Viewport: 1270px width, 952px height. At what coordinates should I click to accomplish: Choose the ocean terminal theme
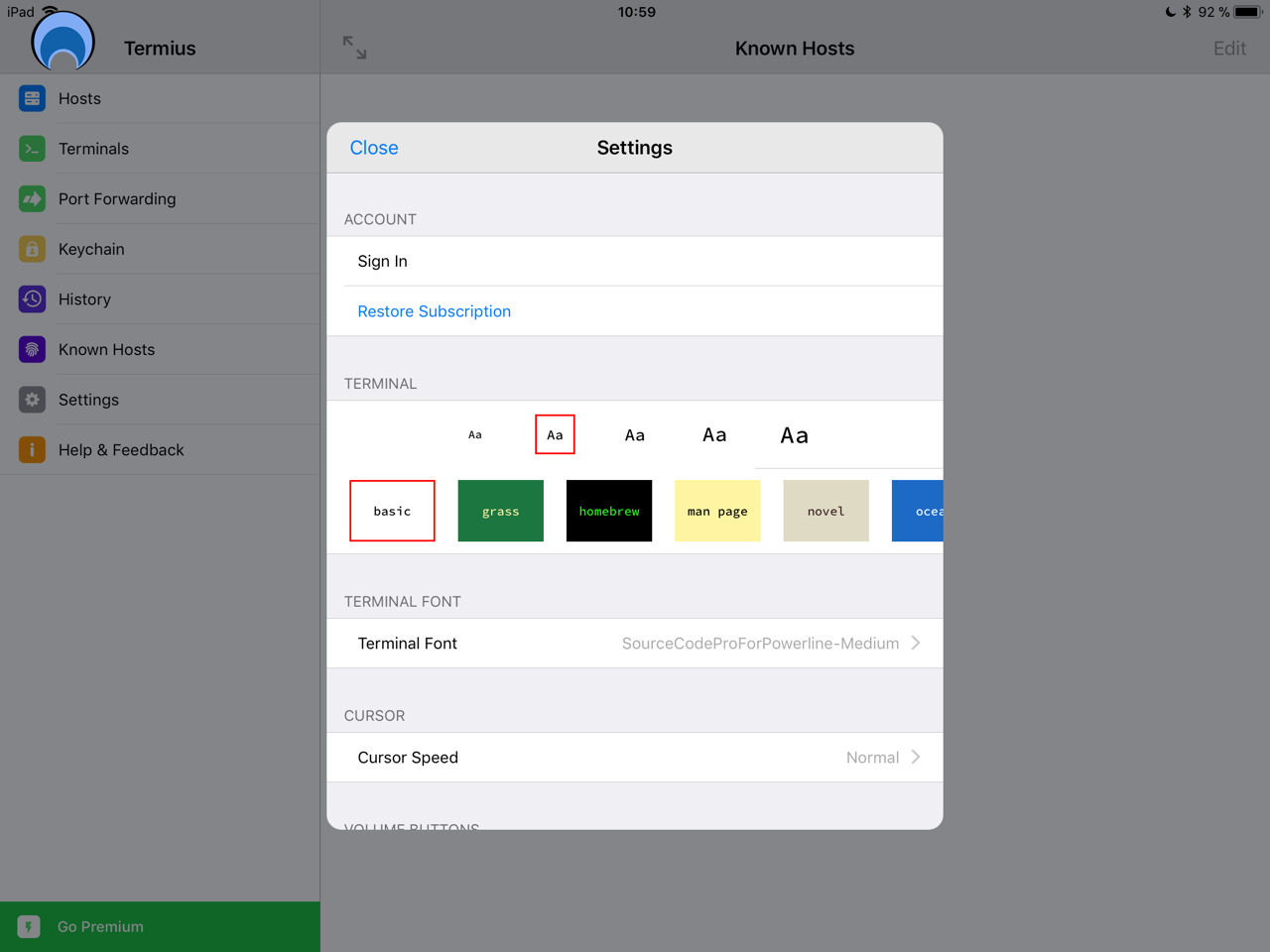point(918,511)
